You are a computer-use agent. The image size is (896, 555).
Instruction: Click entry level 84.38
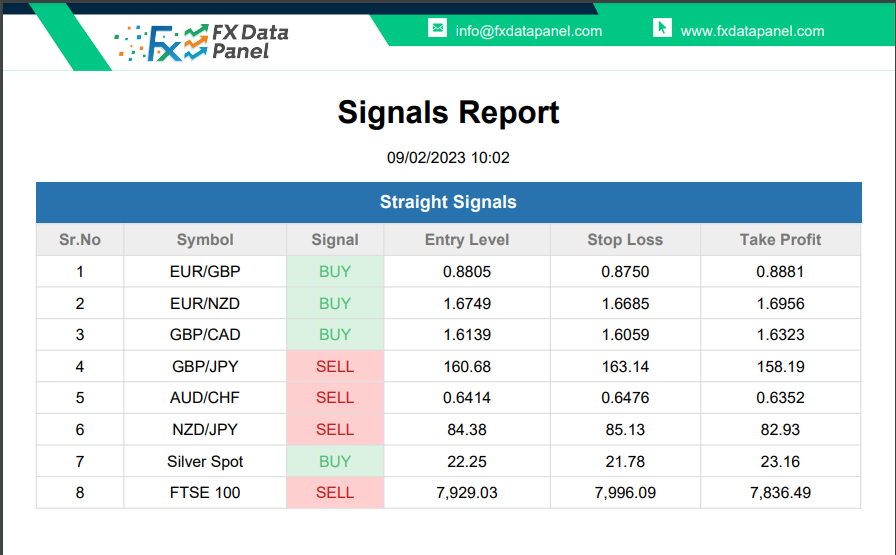467,429
